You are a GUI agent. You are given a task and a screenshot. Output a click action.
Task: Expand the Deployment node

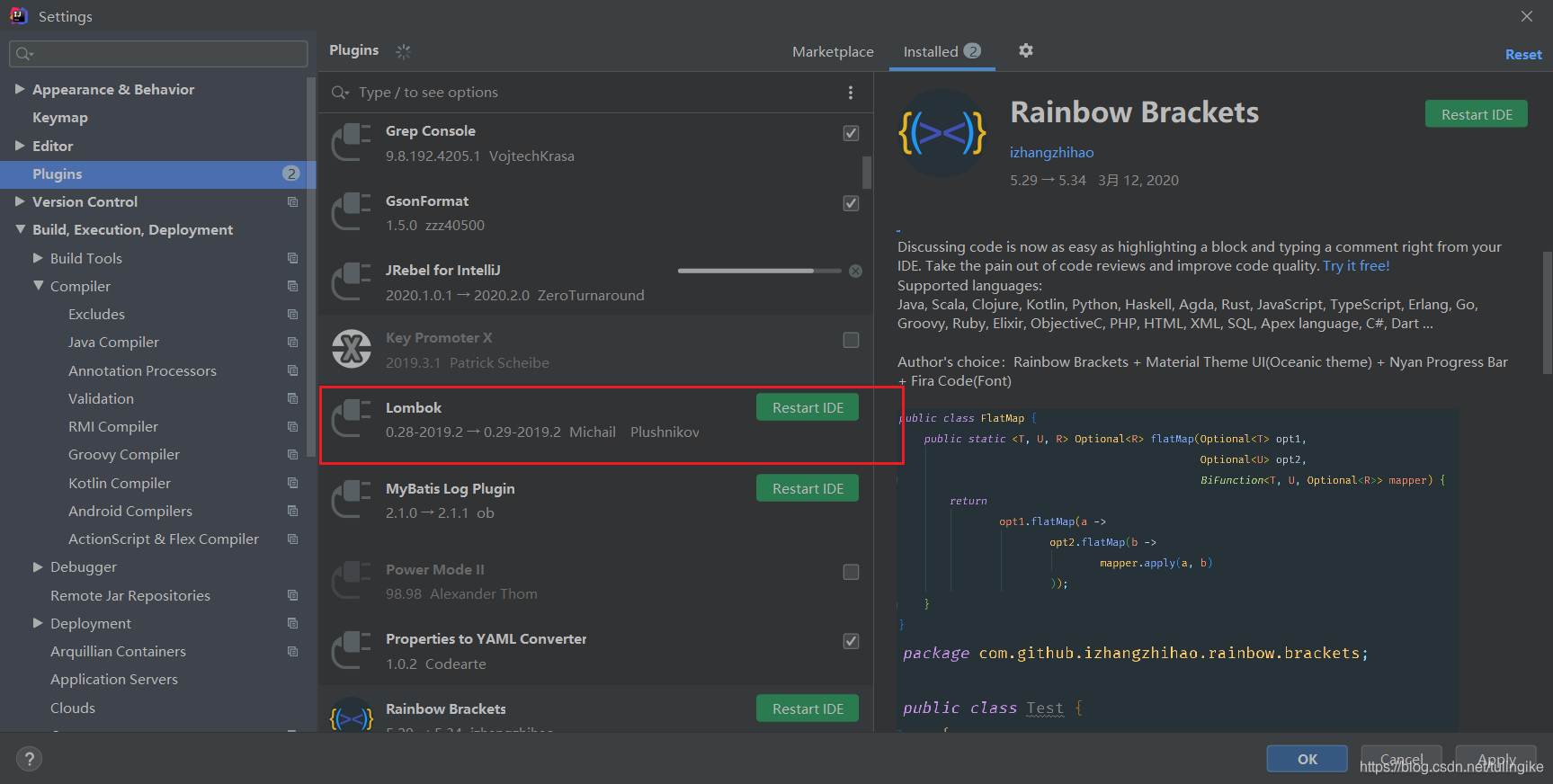pos(38,623)
